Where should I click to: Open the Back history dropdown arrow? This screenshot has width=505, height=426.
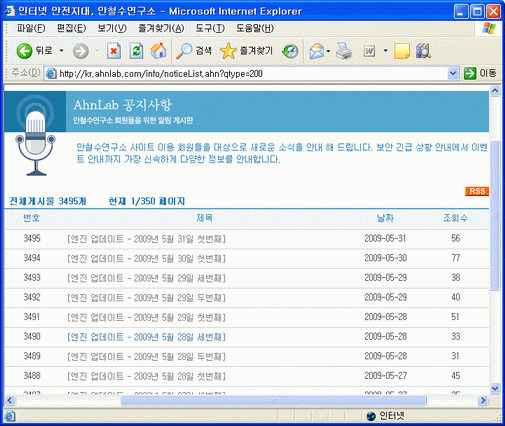click(x=61, y=51)
